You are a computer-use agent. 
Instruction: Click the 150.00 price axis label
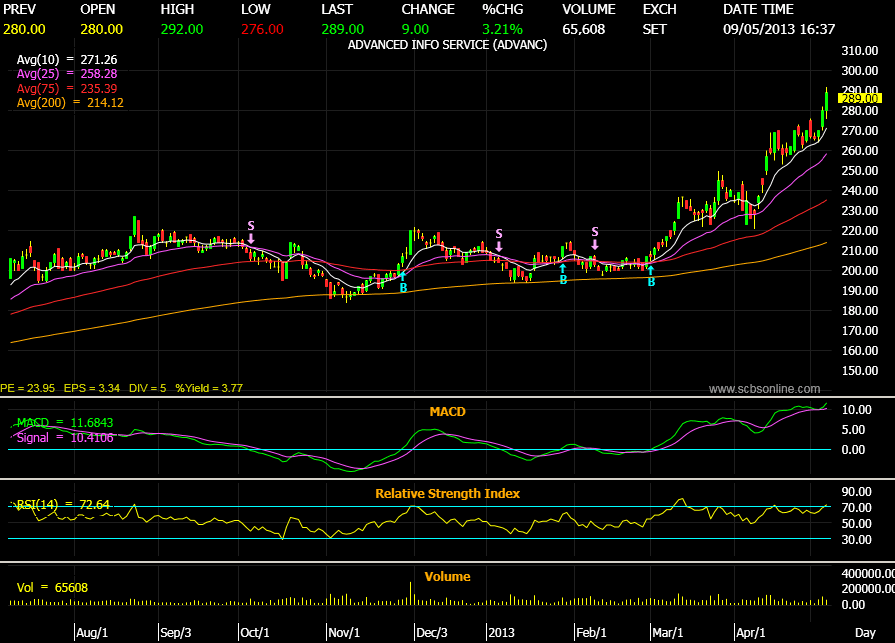[860, 370]
